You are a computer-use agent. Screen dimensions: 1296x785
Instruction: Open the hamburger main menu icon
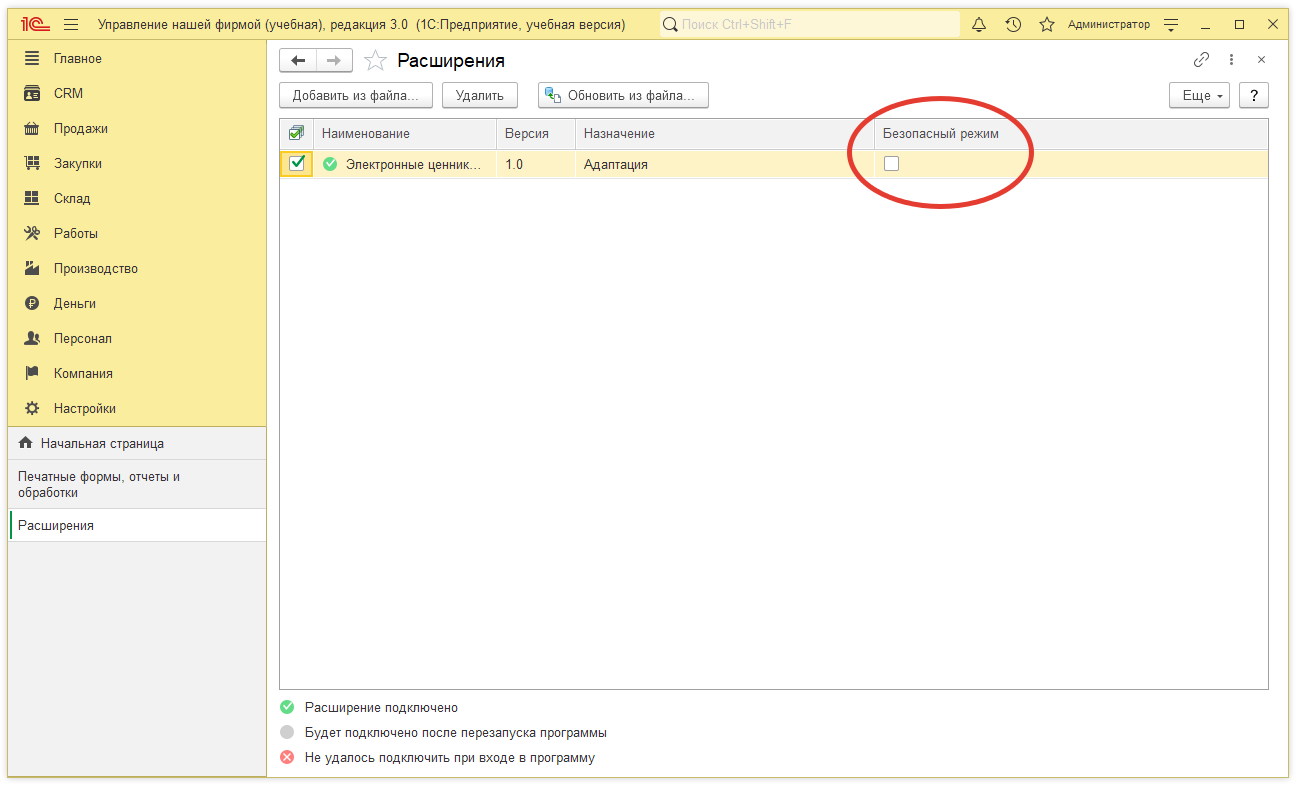(70, 24)
